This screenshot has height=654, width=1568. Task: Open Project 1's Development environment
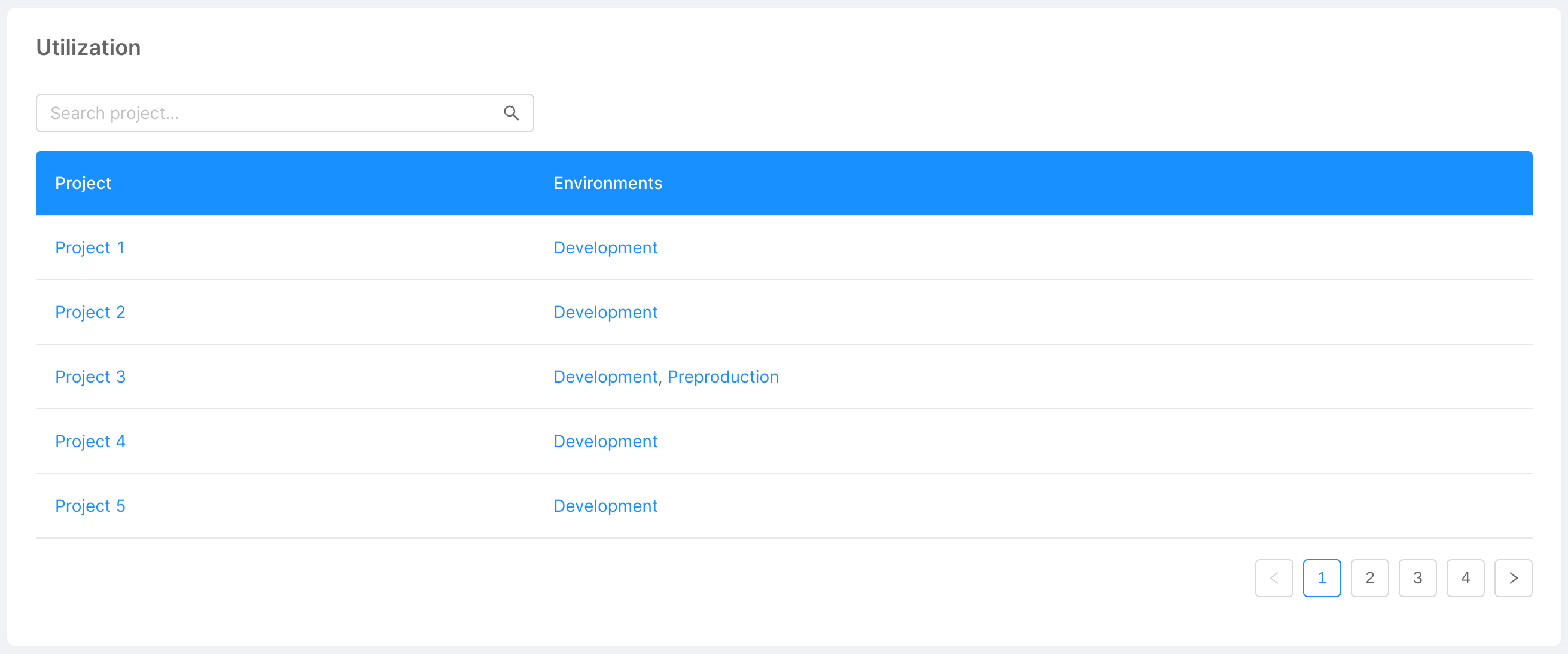pos(605,247)
